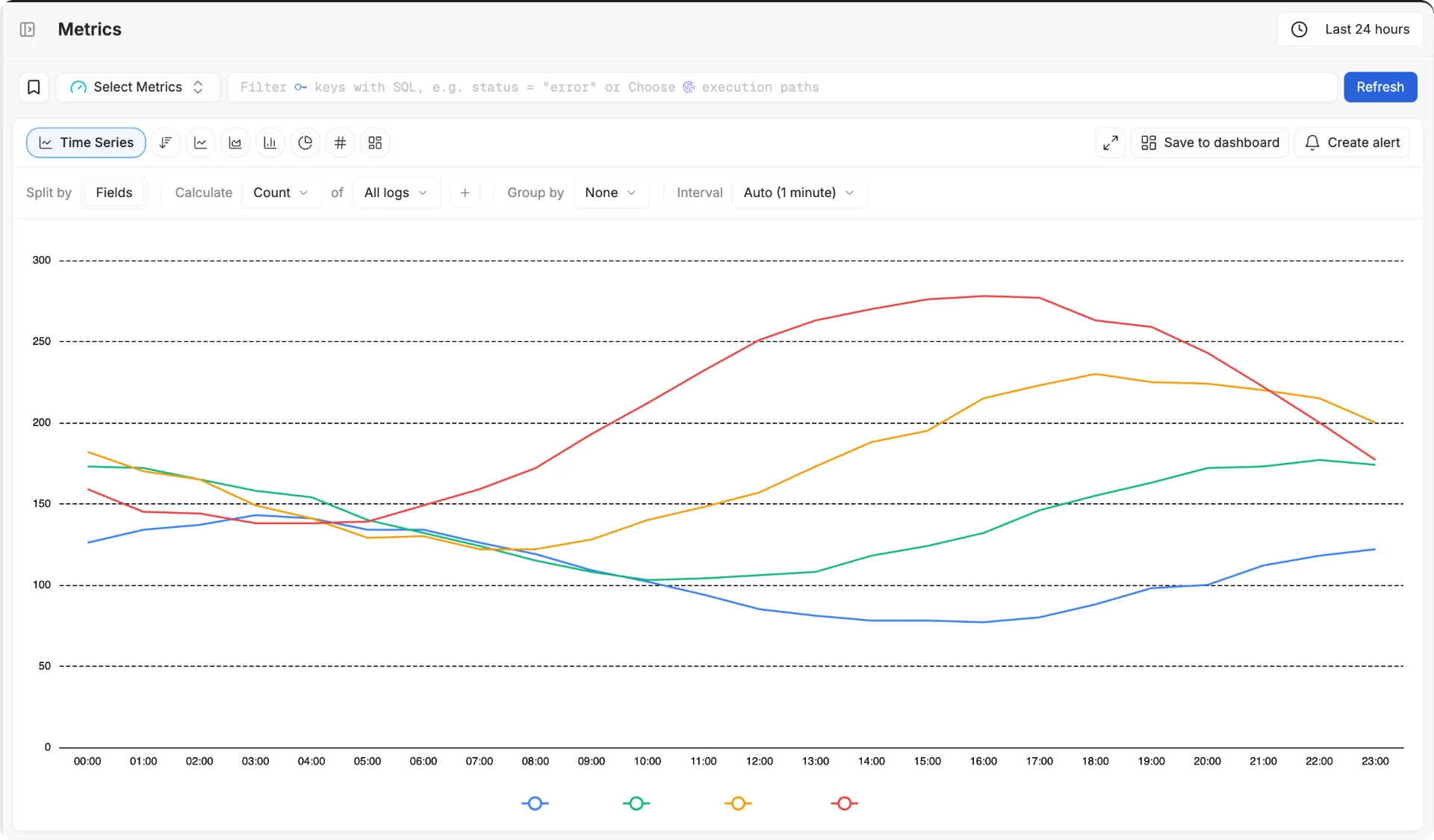The height and width of the screenshot is (840, 1434).
Task: Toggle the blue series legend marker
Action: tap(535, 803)
